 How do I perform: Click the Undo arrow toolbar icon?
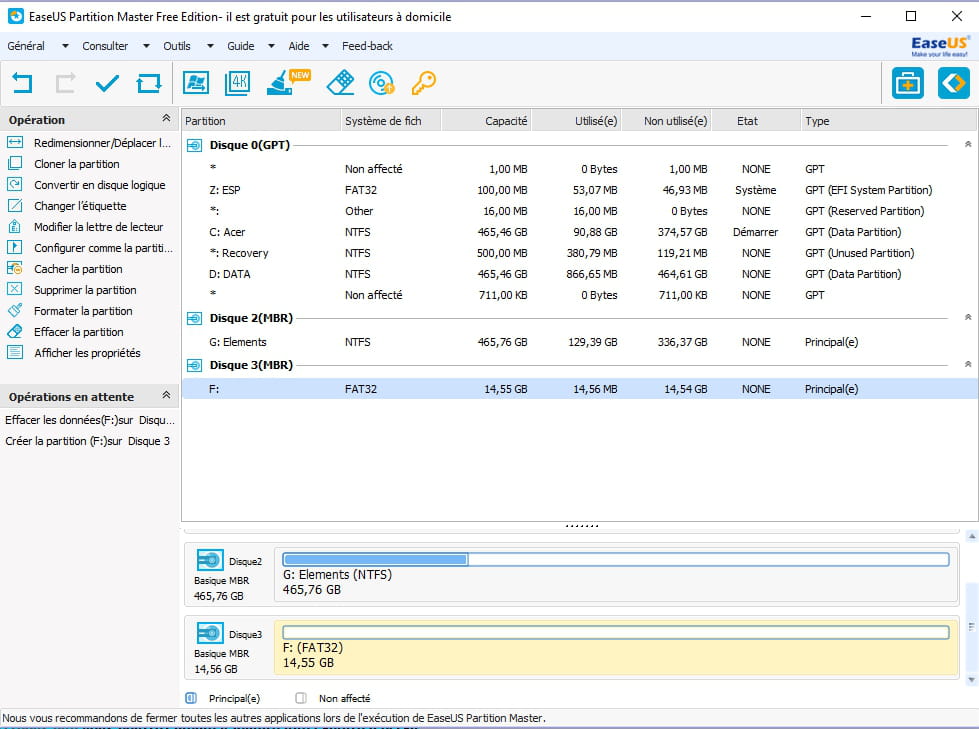click(22, 82)
